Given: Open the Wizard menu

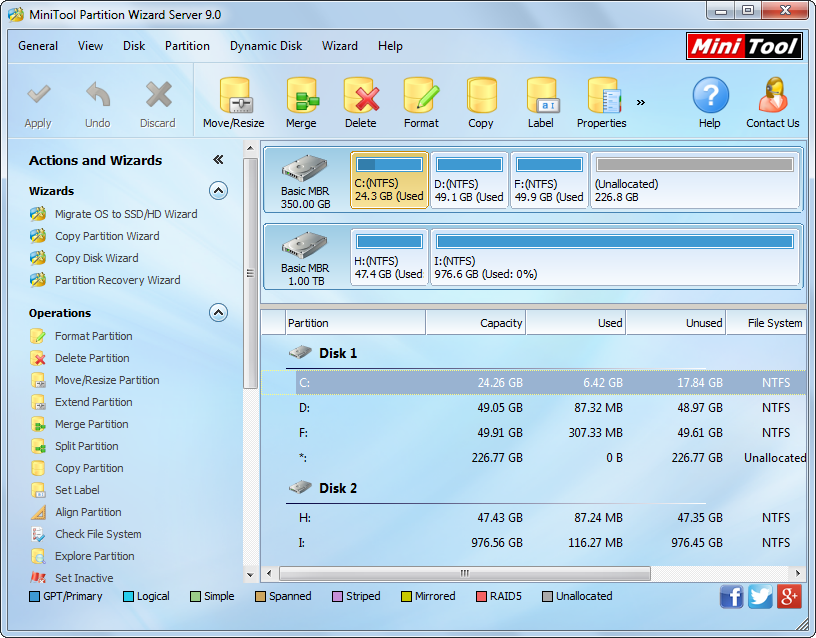Looking at the screenshot, I should (x=340, y=46).
